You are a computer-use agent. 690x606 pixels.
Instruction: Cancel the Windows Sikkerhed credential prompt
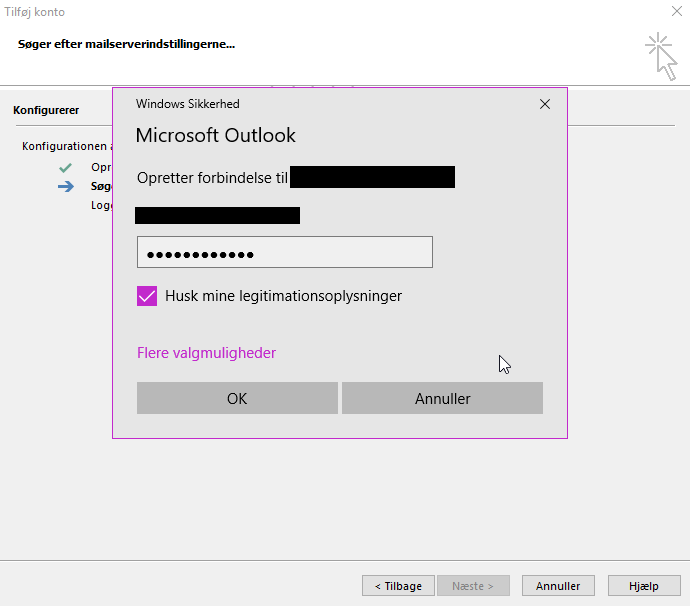pos(442,398)
